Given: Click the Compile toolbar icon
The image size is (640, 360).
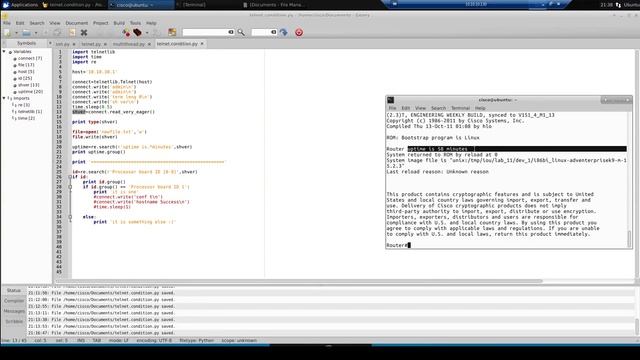Looking at the screenshot, I should (x=127, y=33).
